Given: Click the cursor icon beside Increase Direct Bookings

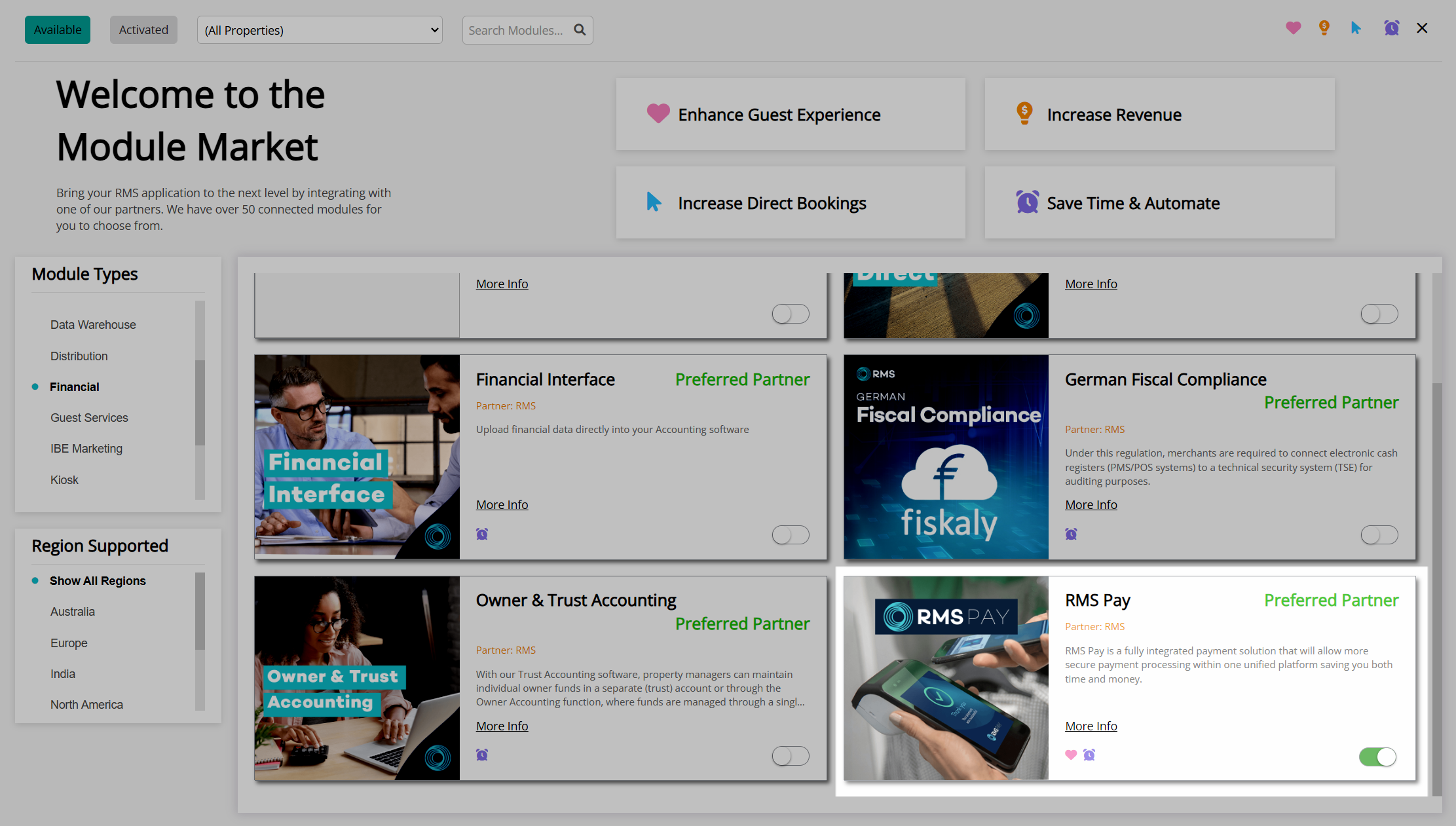Looking at the screenshot, I should point(654,202).
